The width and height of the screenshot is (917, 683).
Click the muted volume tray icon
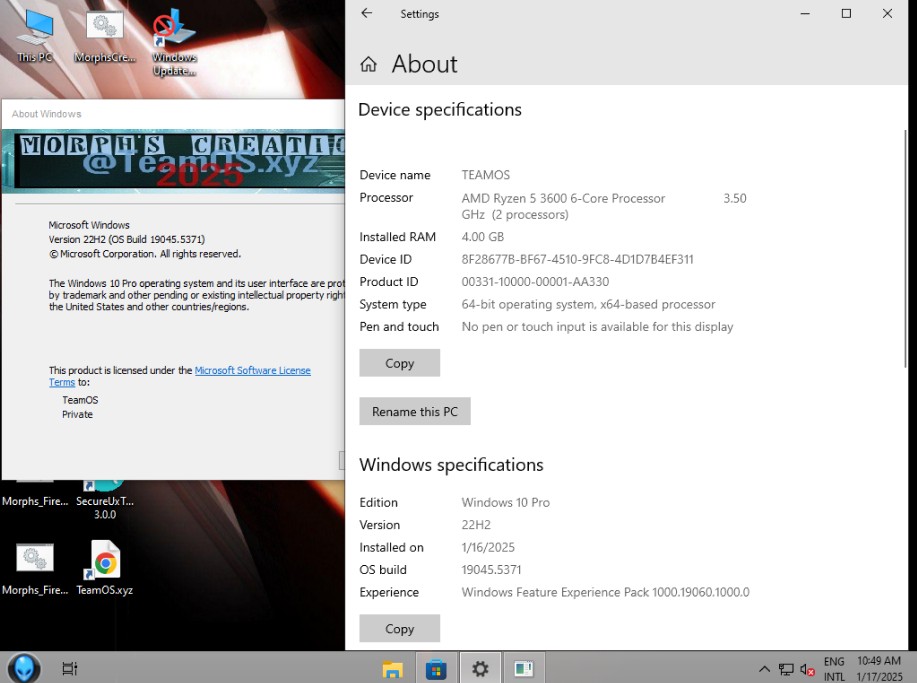(x=807, y=669)
